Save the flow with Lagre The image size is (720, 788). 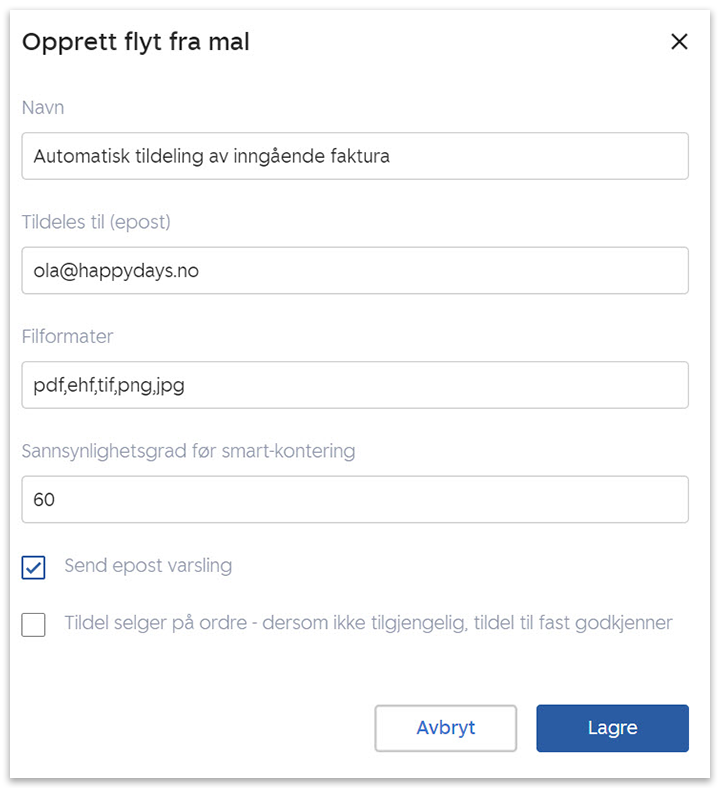(x=612, y=728)
